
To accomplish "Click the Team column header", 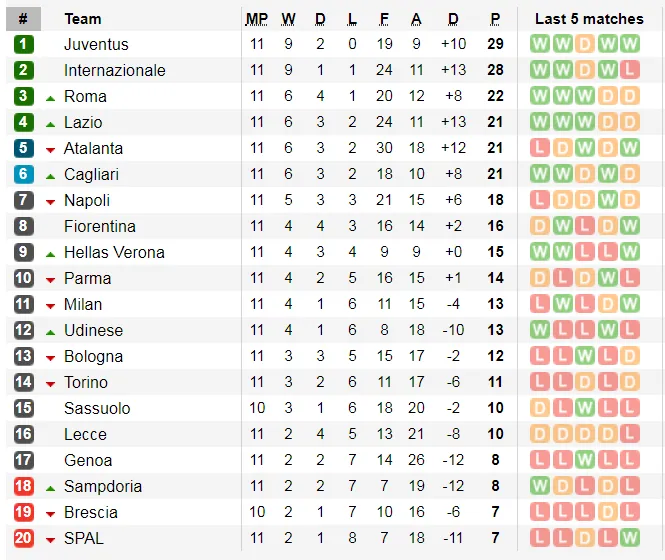I will (x=83, y=19).
